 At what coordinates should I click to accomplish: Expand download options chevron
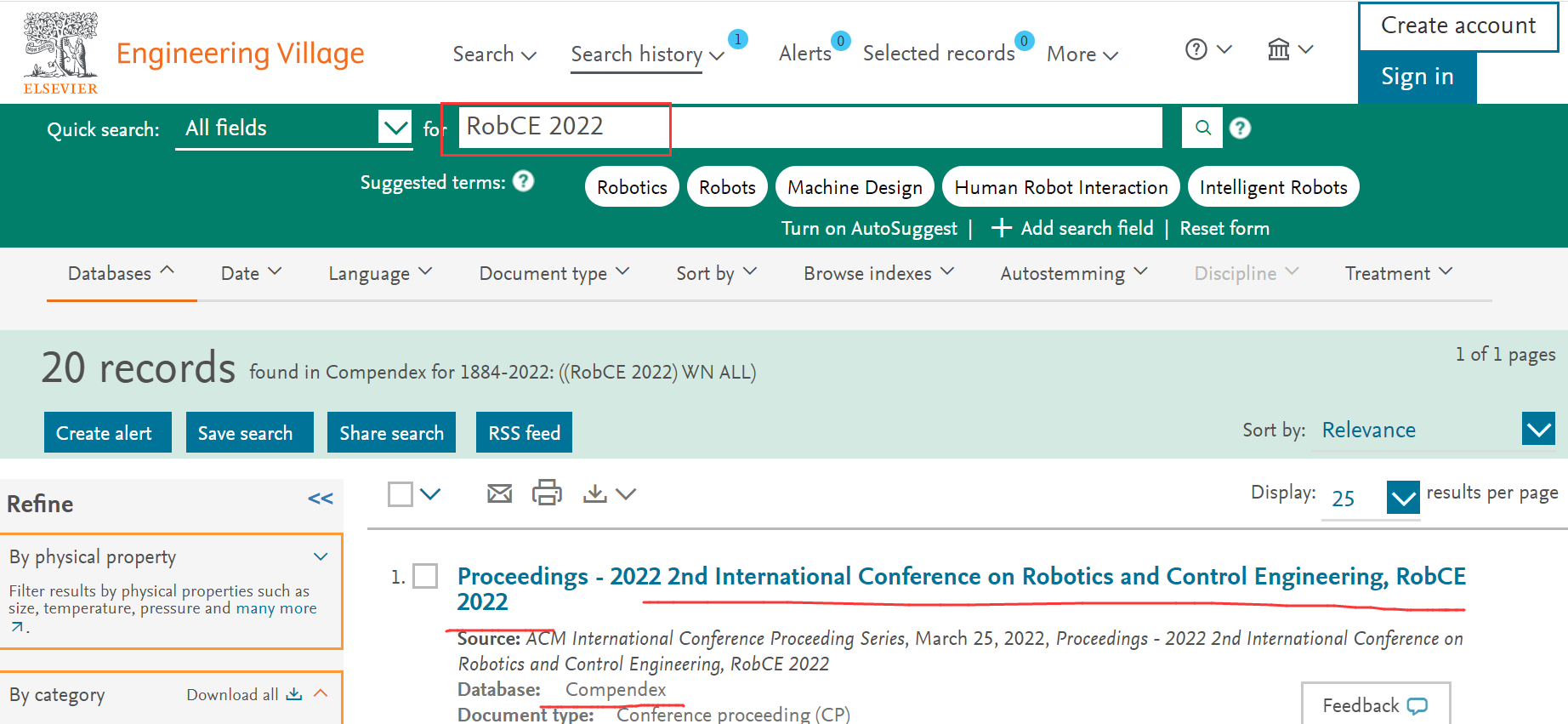626,493
